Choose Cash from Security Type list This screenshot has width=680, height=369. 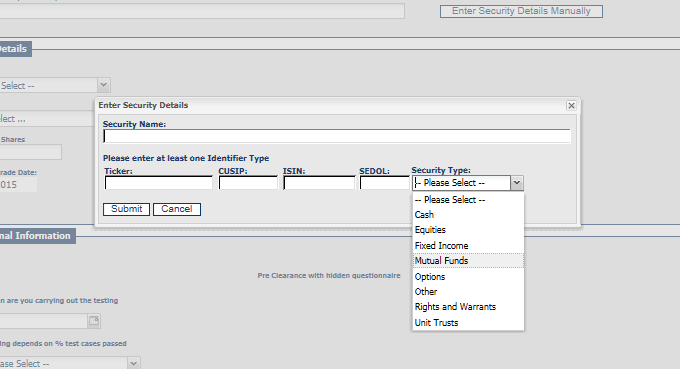pyautogui.click(x=468, y=215)
